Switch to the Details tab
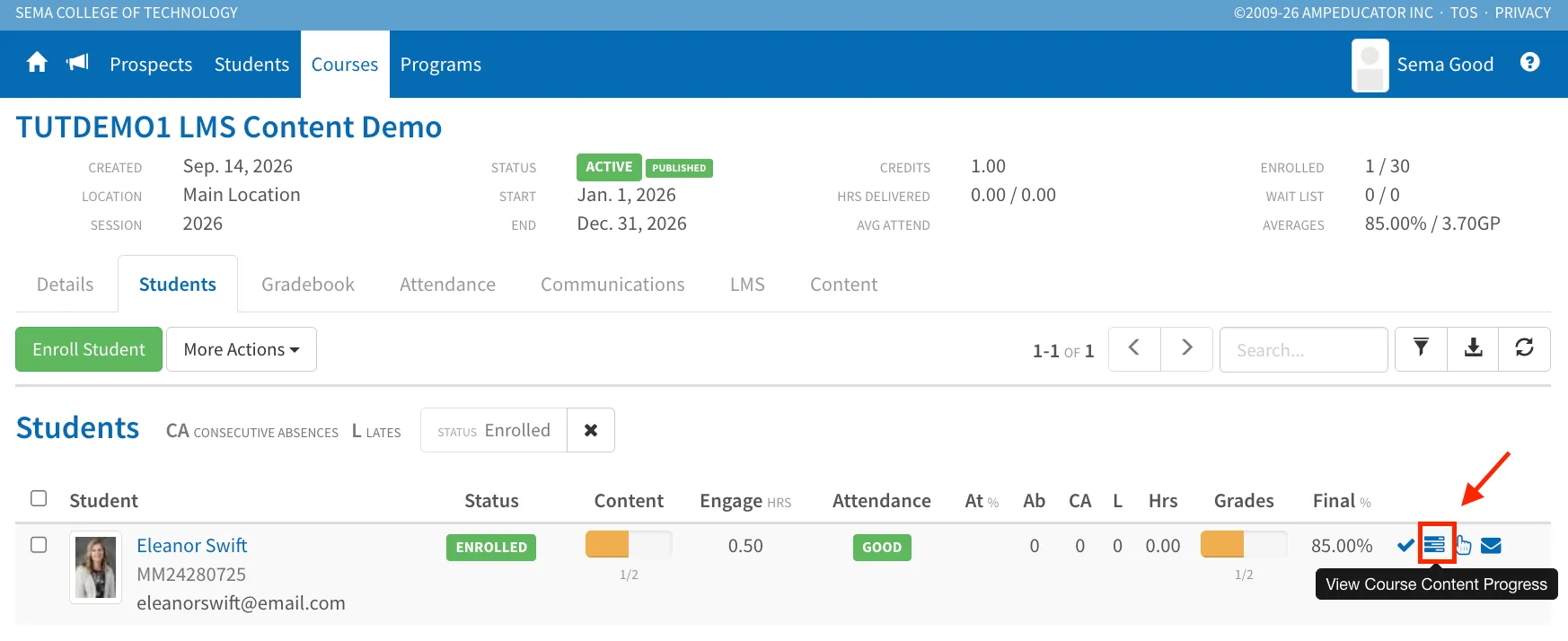1568x641 pixels. click(x=66, y=285)
